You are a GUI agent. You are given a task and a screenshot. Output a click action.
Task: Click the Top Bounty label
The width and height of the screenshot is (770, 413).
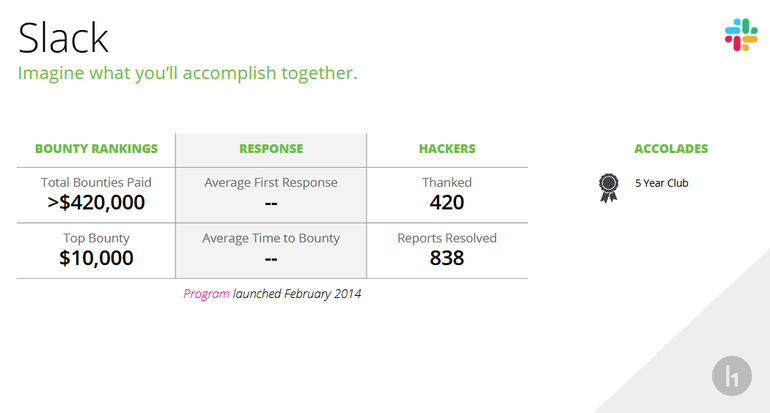pyautogui.click(x=96, y=238)
